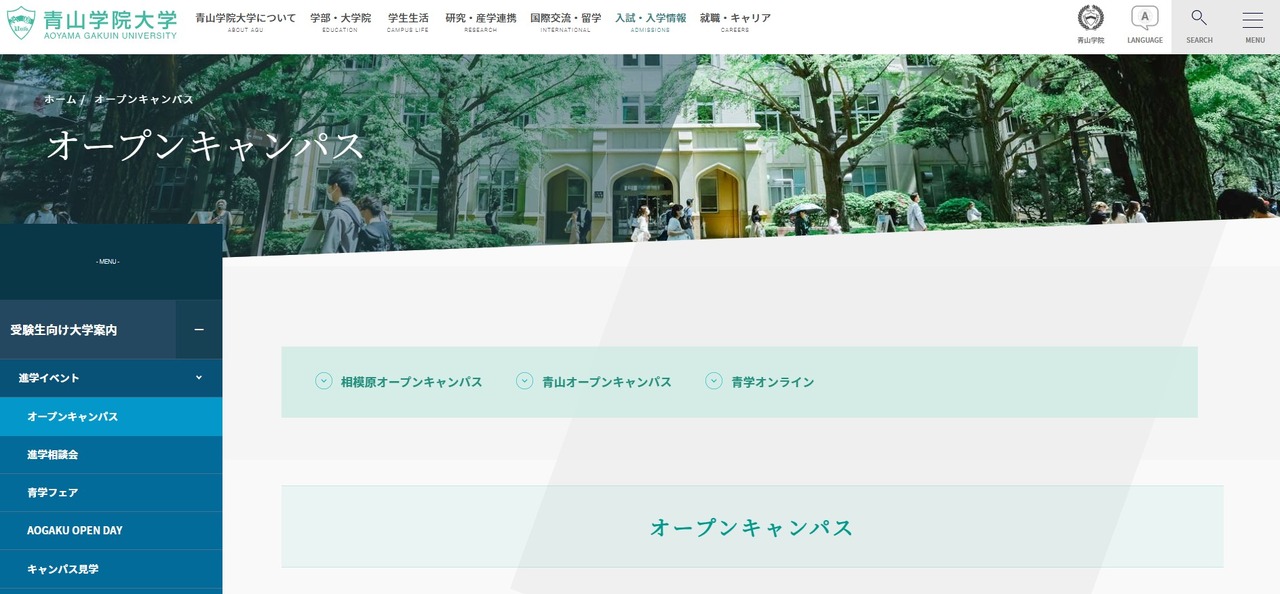This screenshot has height=594, width=1280.
Task: Jump to 青学オンライン section
Action: (x=773, y=382)
